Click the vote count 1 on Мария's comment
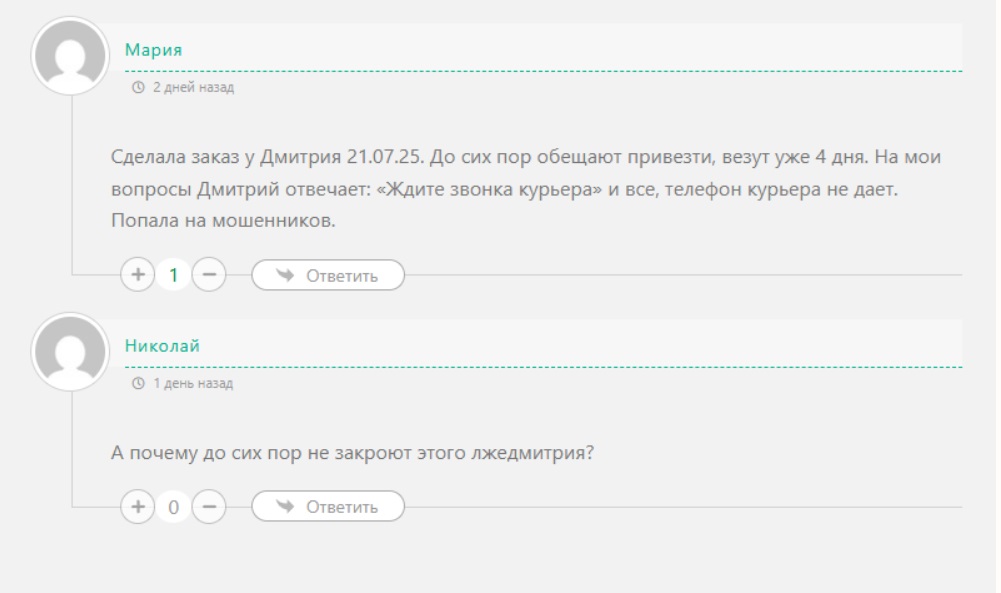Viewport: 1001px width, 593px height. [173, 275]
